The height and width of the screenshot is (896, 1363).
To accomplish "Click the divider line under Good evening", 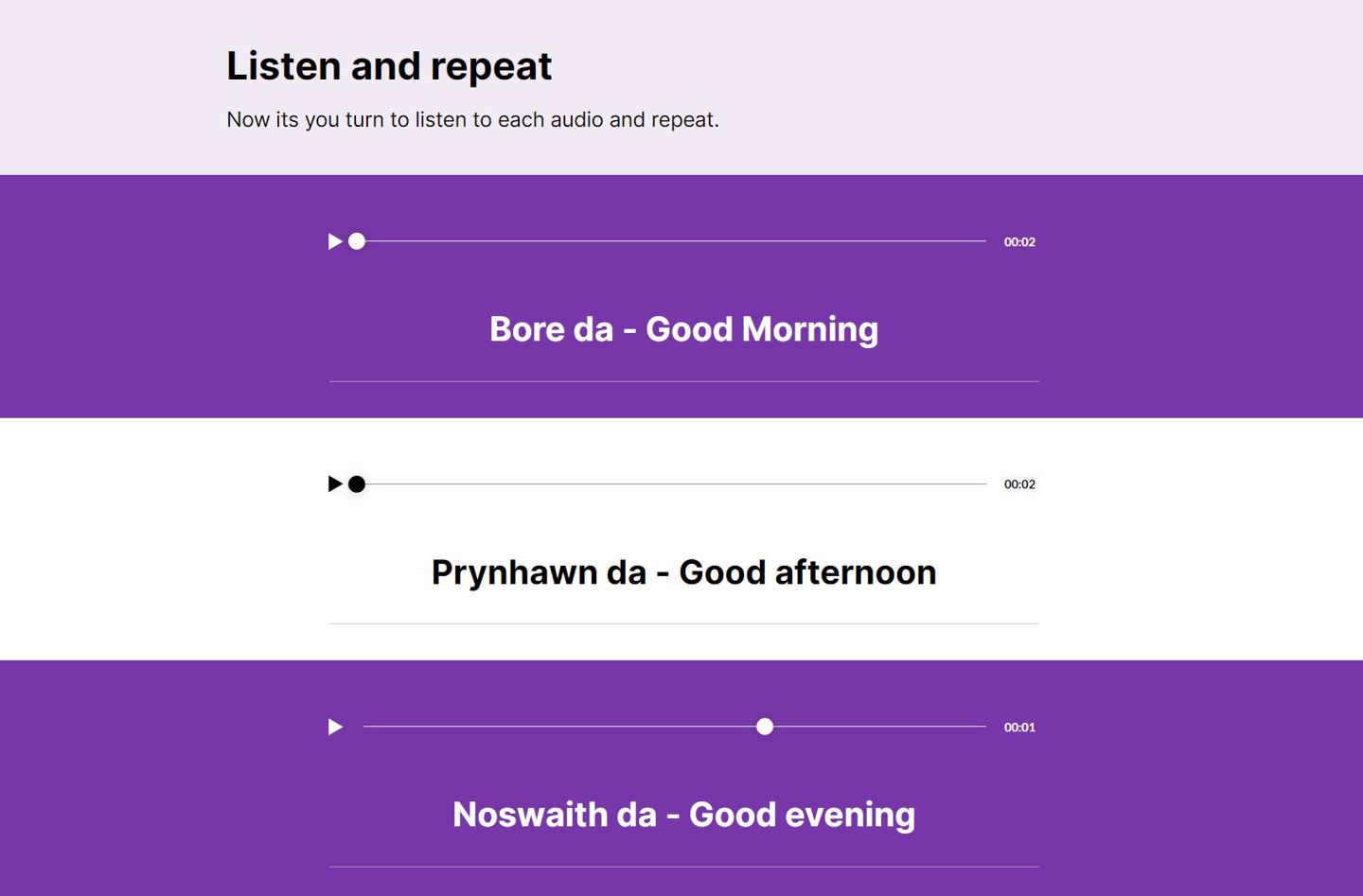I will [683, 867].
